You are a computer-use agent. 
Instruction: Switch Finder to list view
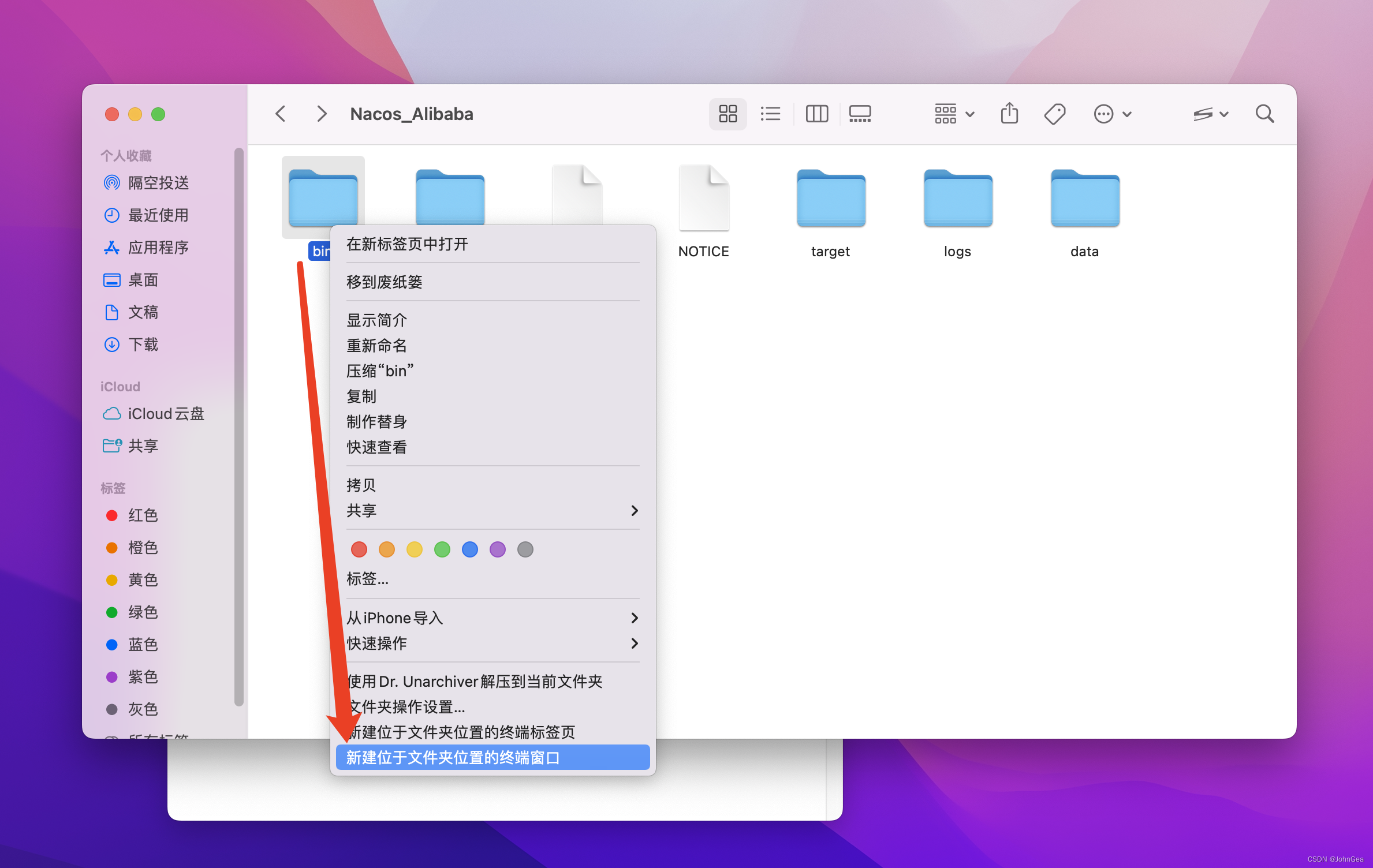tap(770, 114)
